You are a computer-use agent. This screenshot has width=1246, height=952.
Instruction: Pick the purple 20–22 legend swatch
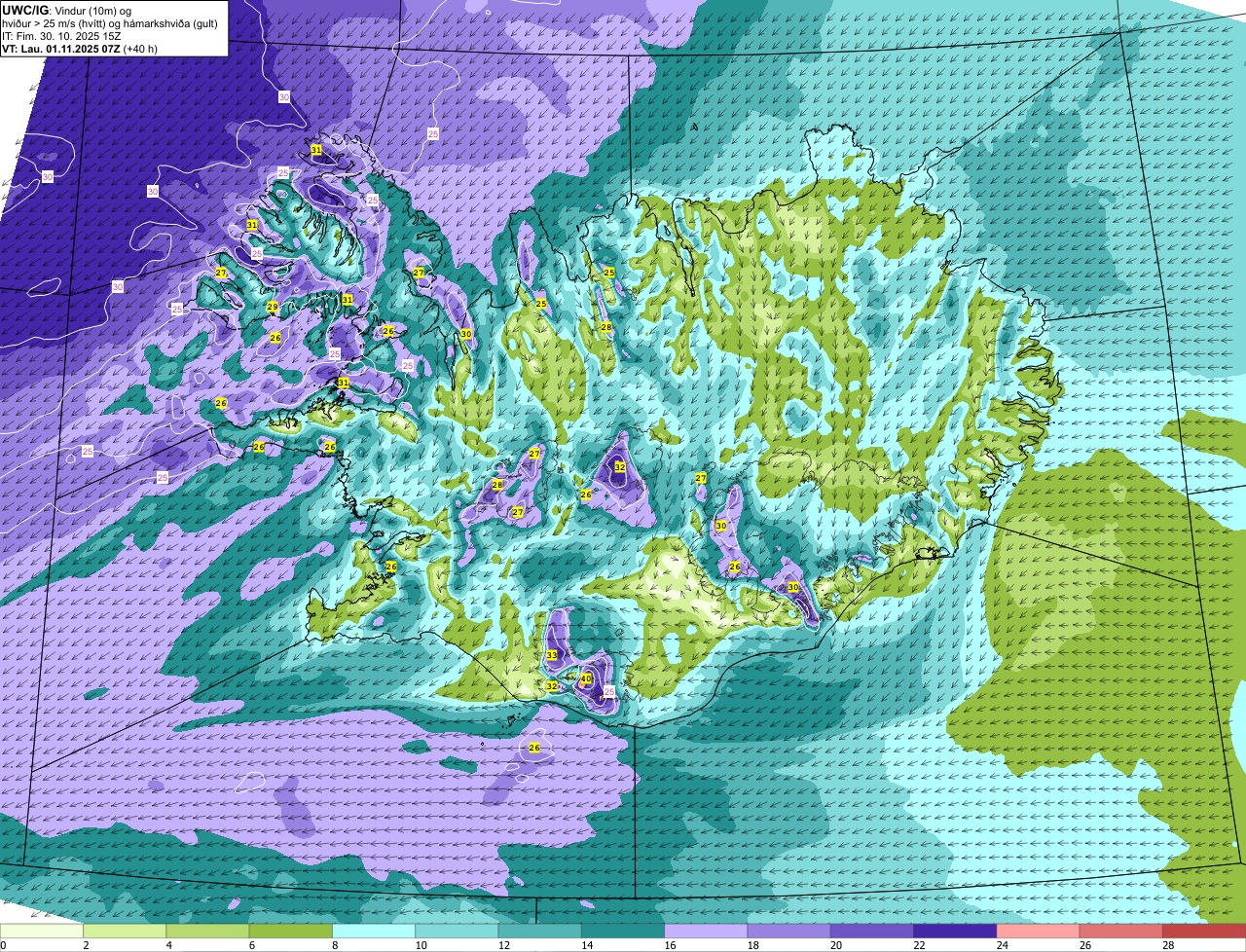click(872, 931)
